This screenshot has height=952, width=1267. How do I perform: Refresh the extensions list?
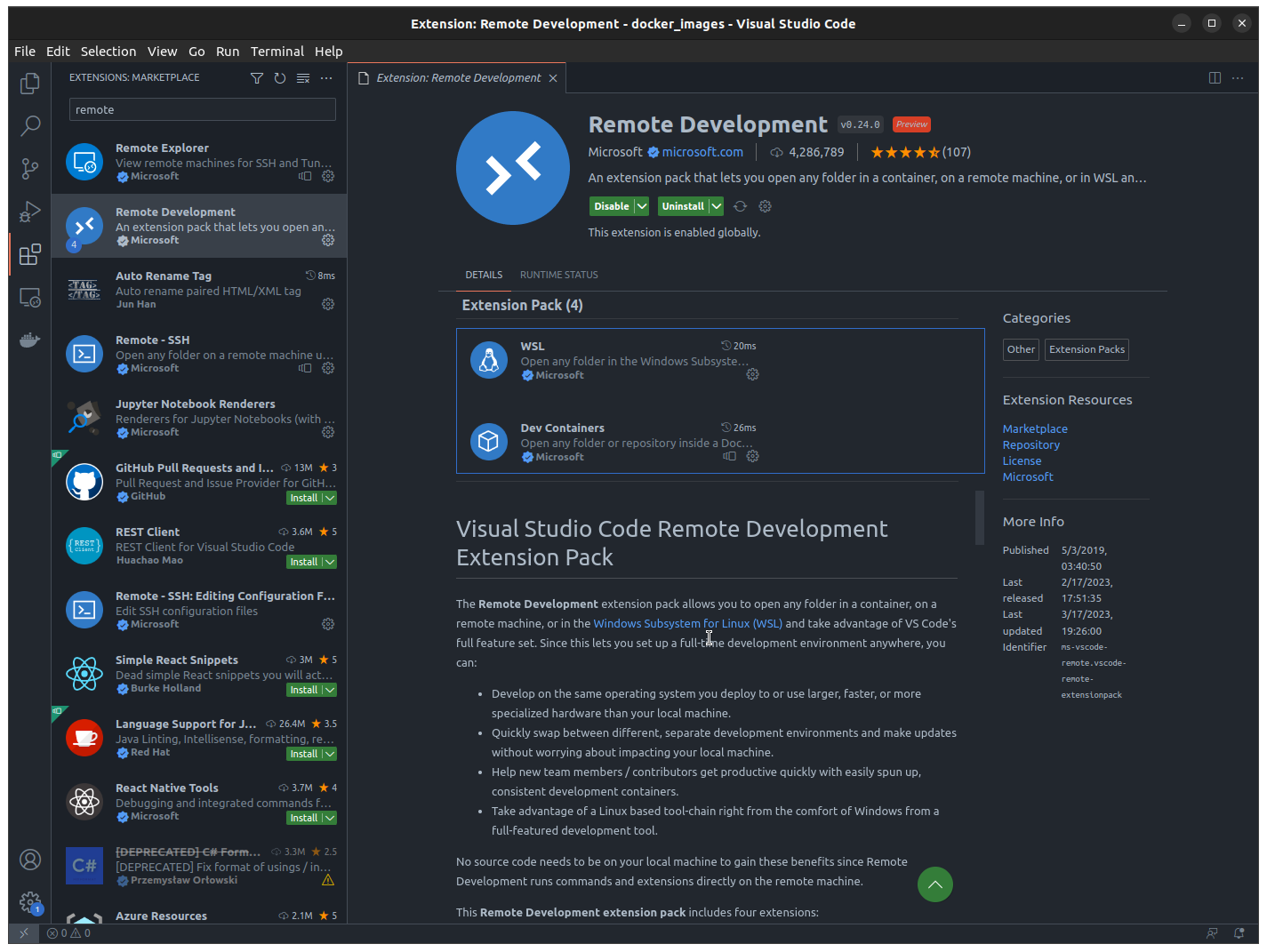280,78
